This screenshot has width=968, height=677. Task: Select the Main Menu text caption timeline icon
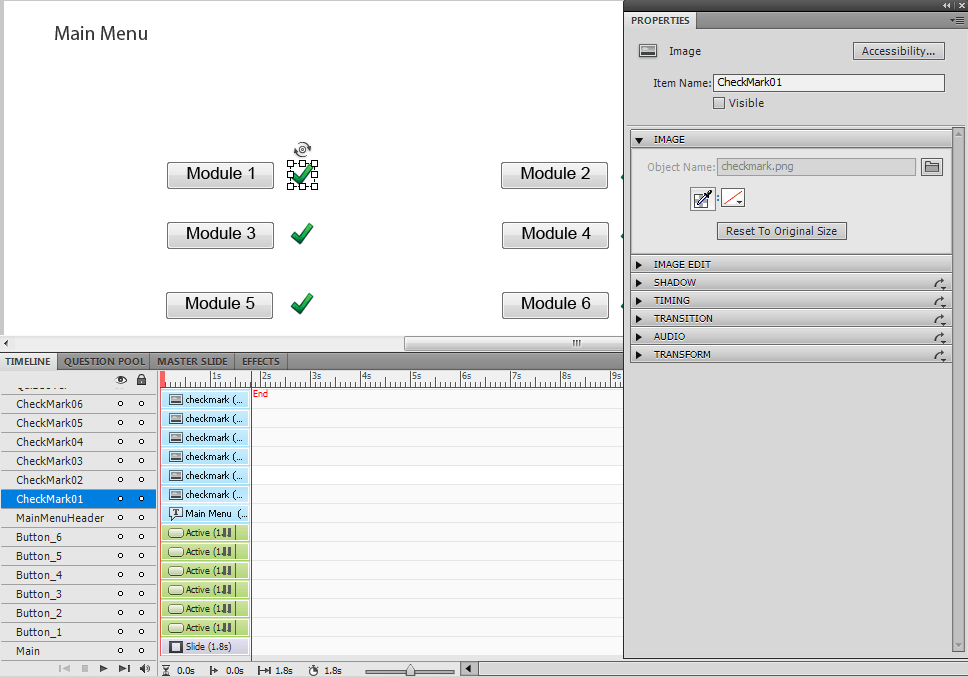178,512
